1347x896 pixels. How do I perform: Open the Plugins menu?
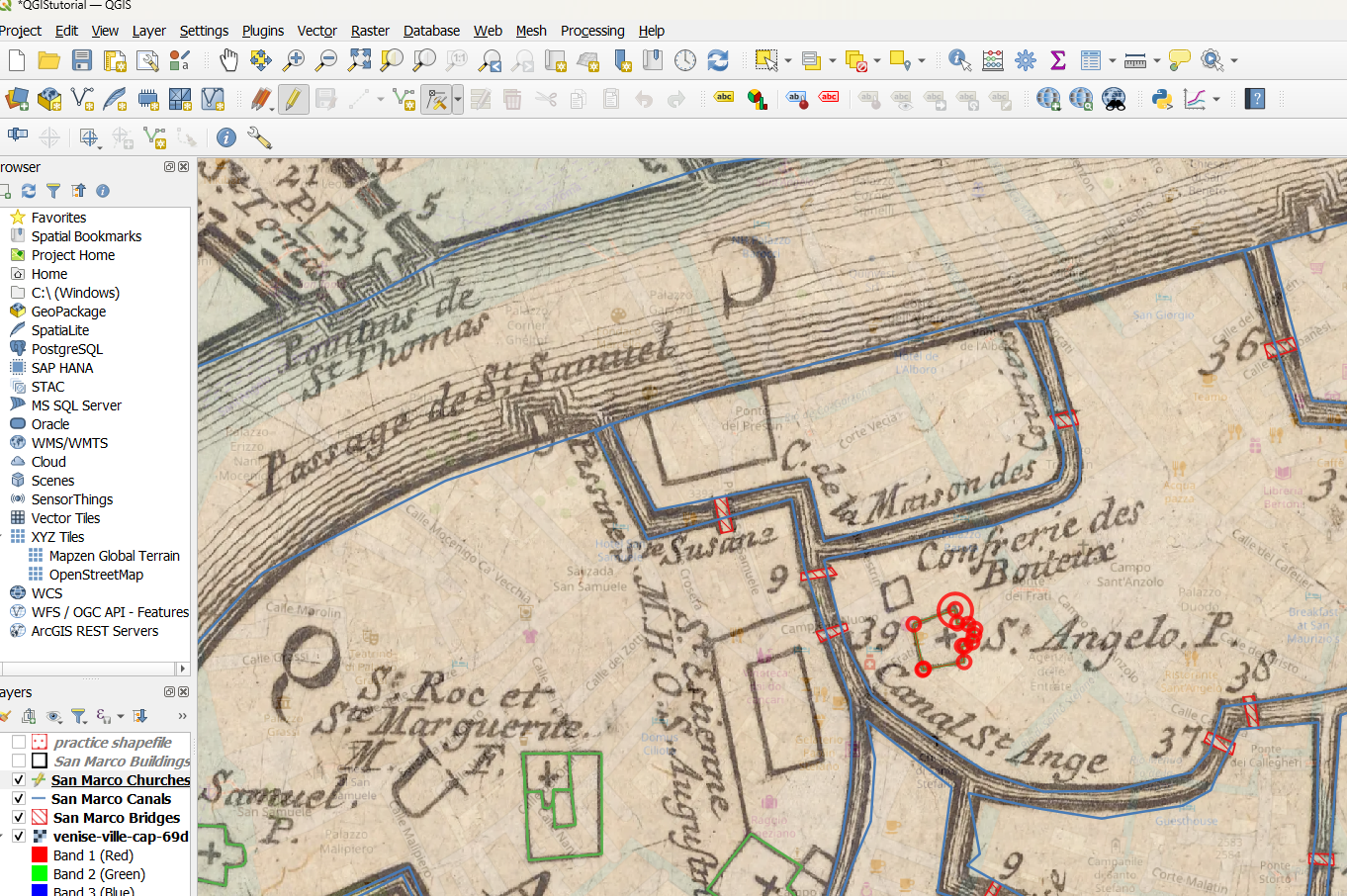point(263,31)
